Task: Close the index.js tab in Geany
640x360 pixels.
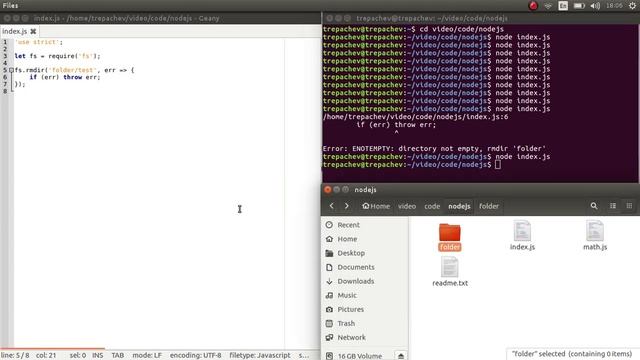Action: coord(33,31)
